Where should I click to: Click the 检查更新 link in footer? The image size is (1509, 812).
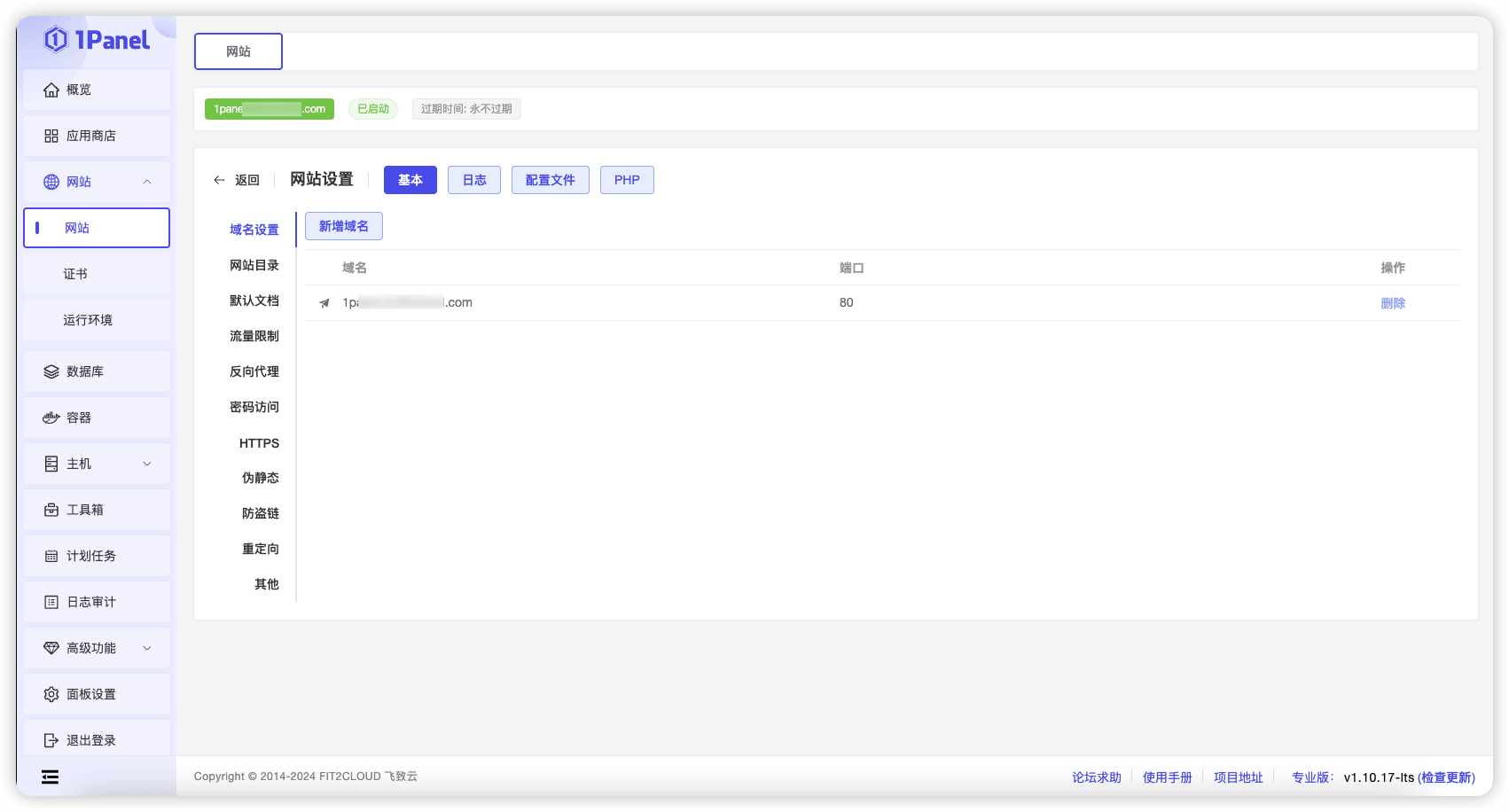(x=1446, y=777)
